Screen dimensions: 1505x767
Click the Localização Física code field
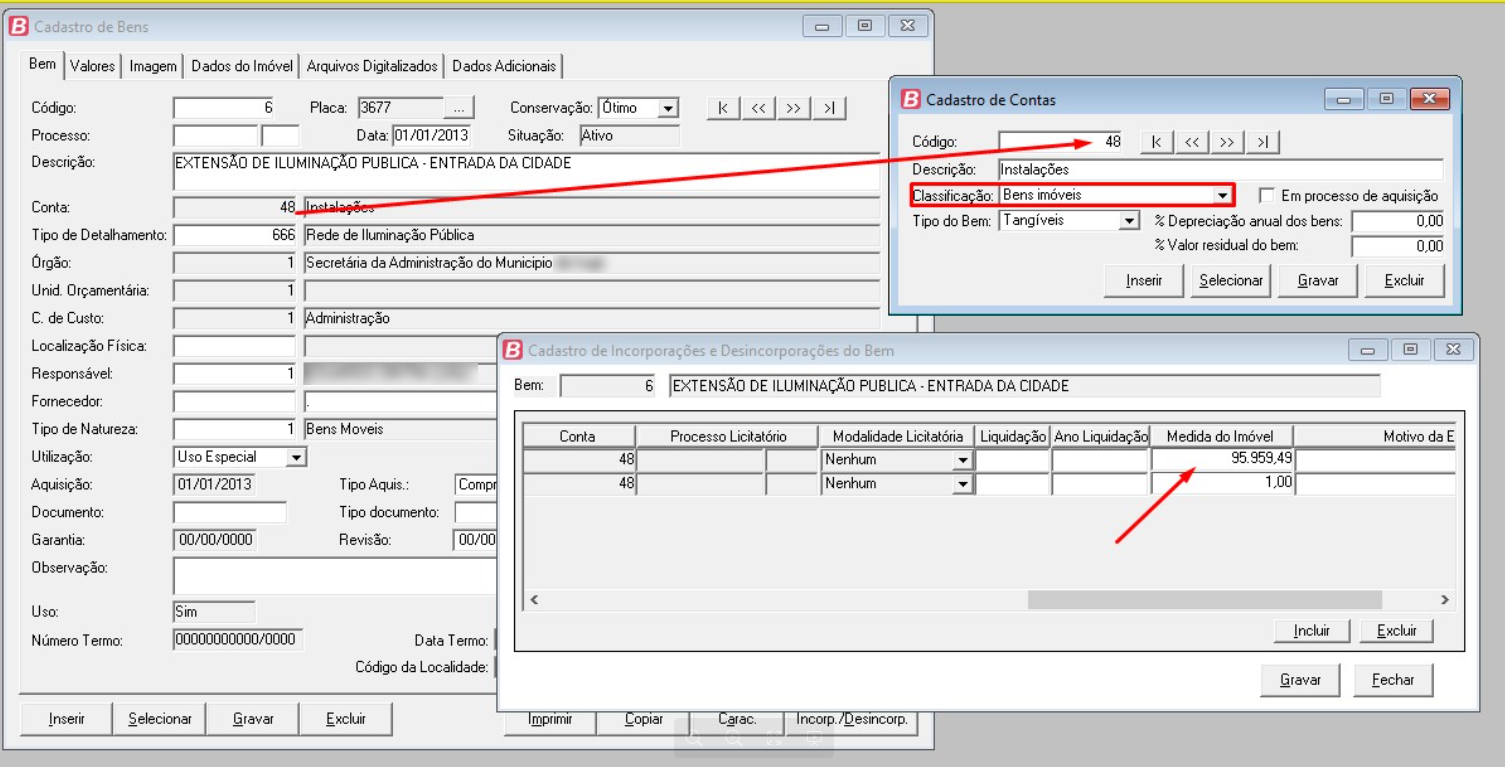point(235,346)
